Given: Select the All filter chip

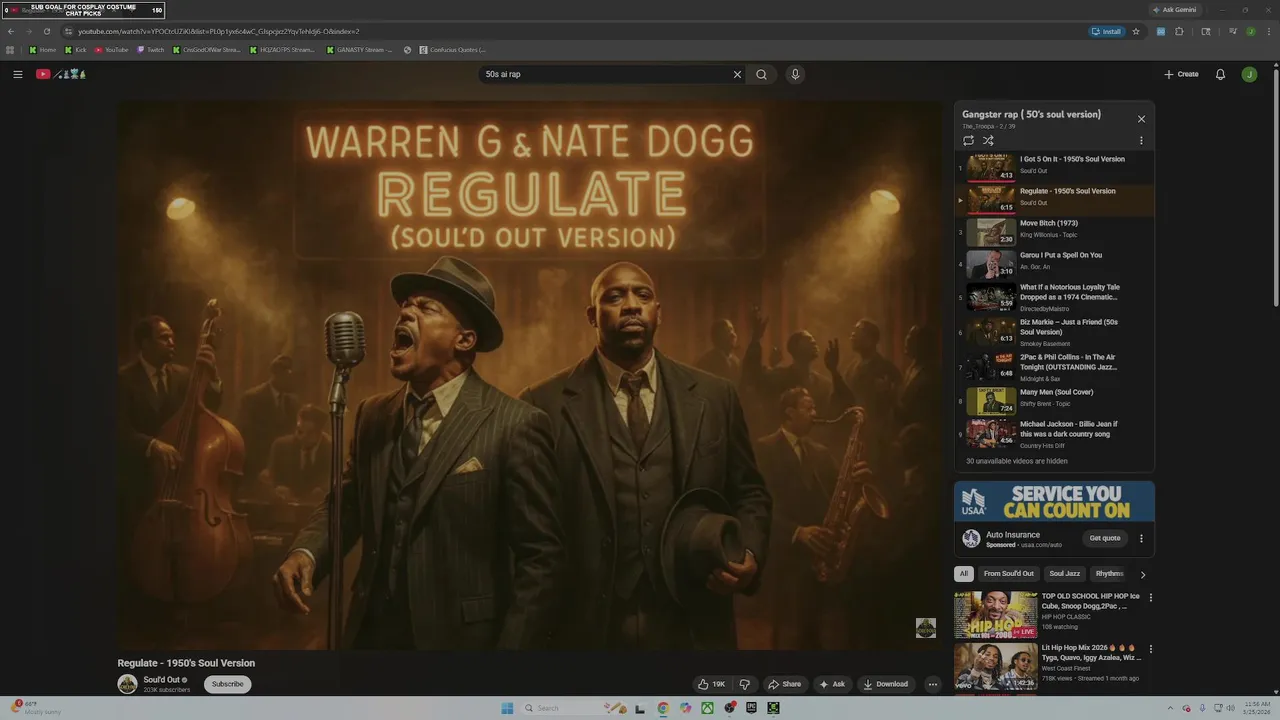Looking at the screenshot, I should click(964, 574).
